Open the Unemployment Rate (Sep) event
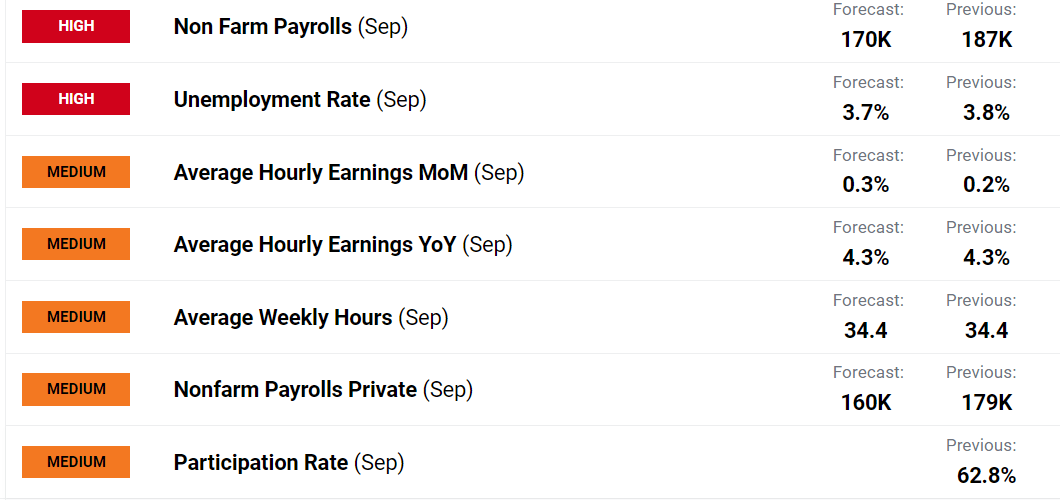 (x=299, y=100)
